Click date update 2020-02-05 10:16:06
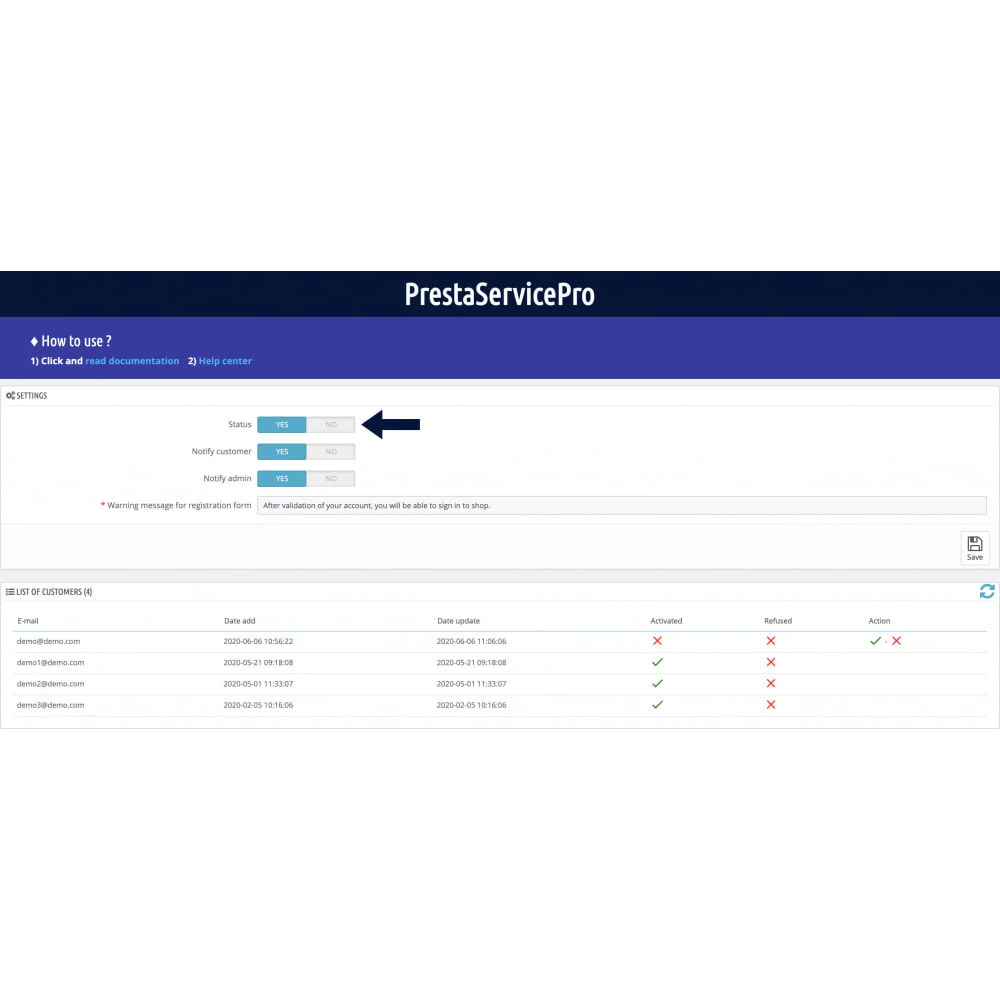The width and height of the screenshot is (1000, 1000). click(x=471, y=705)
